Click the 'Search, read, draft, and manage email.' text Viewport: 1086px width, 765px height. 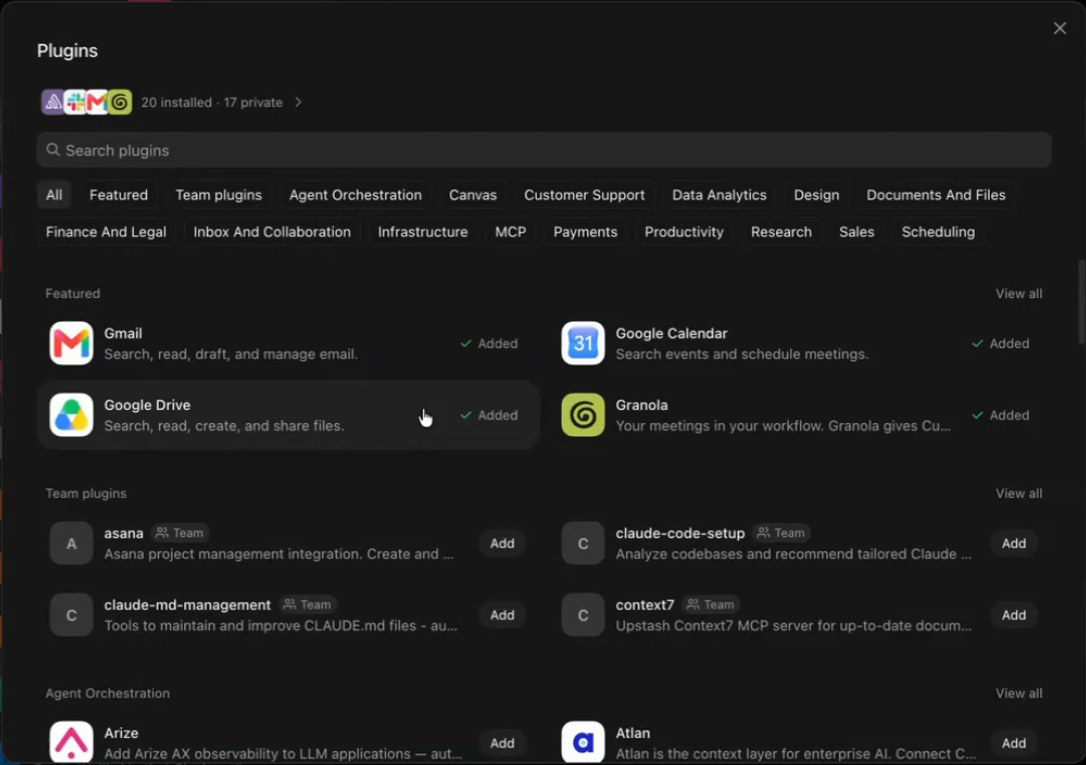231,354
